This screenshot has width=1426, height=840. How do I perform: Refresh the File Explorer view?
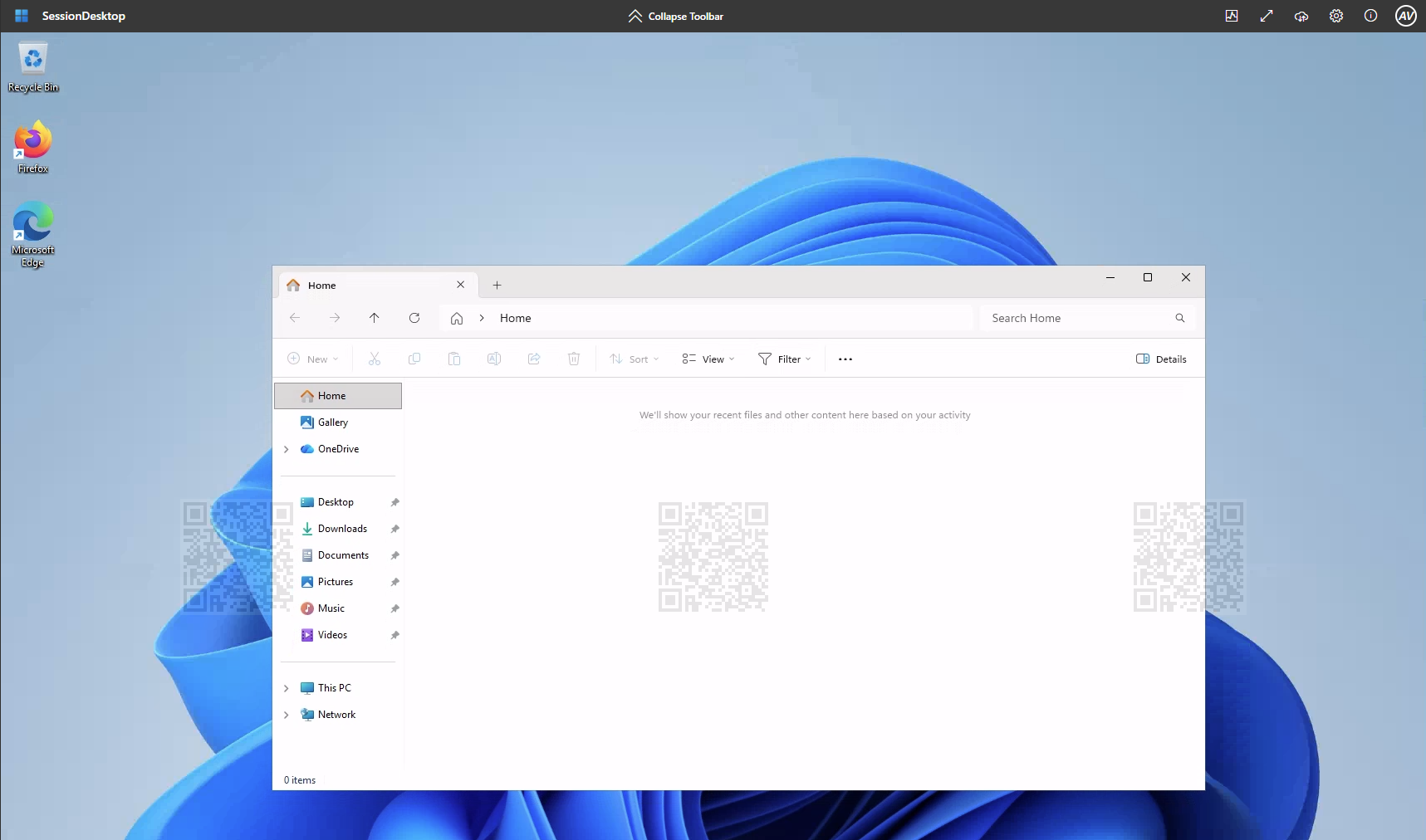[x=414, y=318]
